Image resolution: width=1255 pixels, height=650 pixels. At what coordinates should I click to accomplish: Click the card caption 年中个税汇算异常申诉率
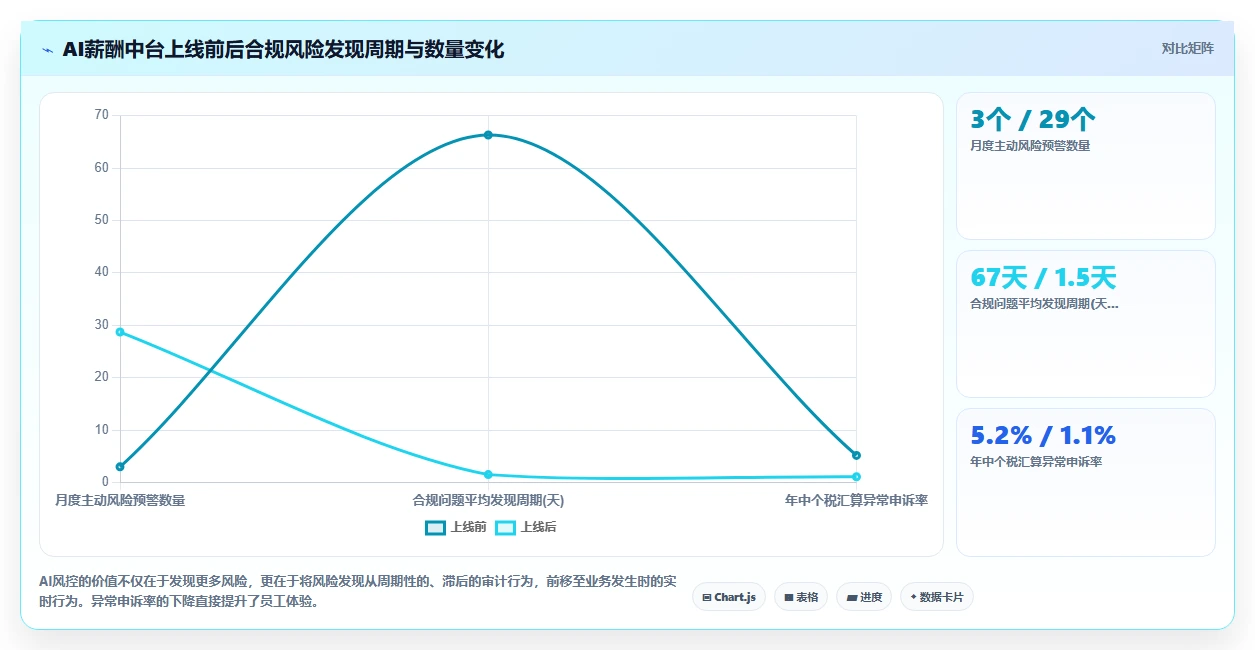click(x=1036, y=462)
